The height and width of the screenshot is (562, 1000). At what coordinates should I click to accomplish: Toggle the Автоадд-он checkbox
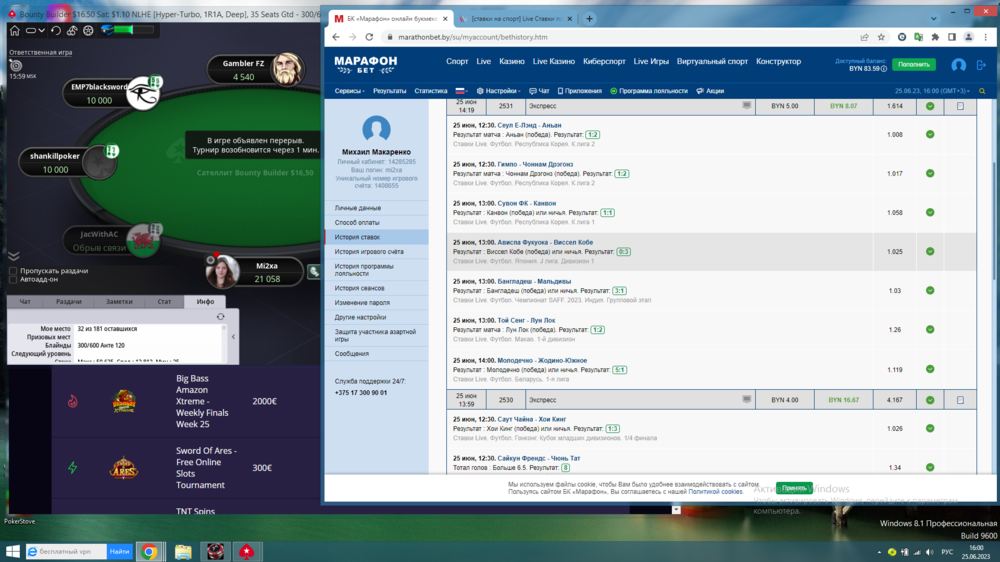(13, 279)
